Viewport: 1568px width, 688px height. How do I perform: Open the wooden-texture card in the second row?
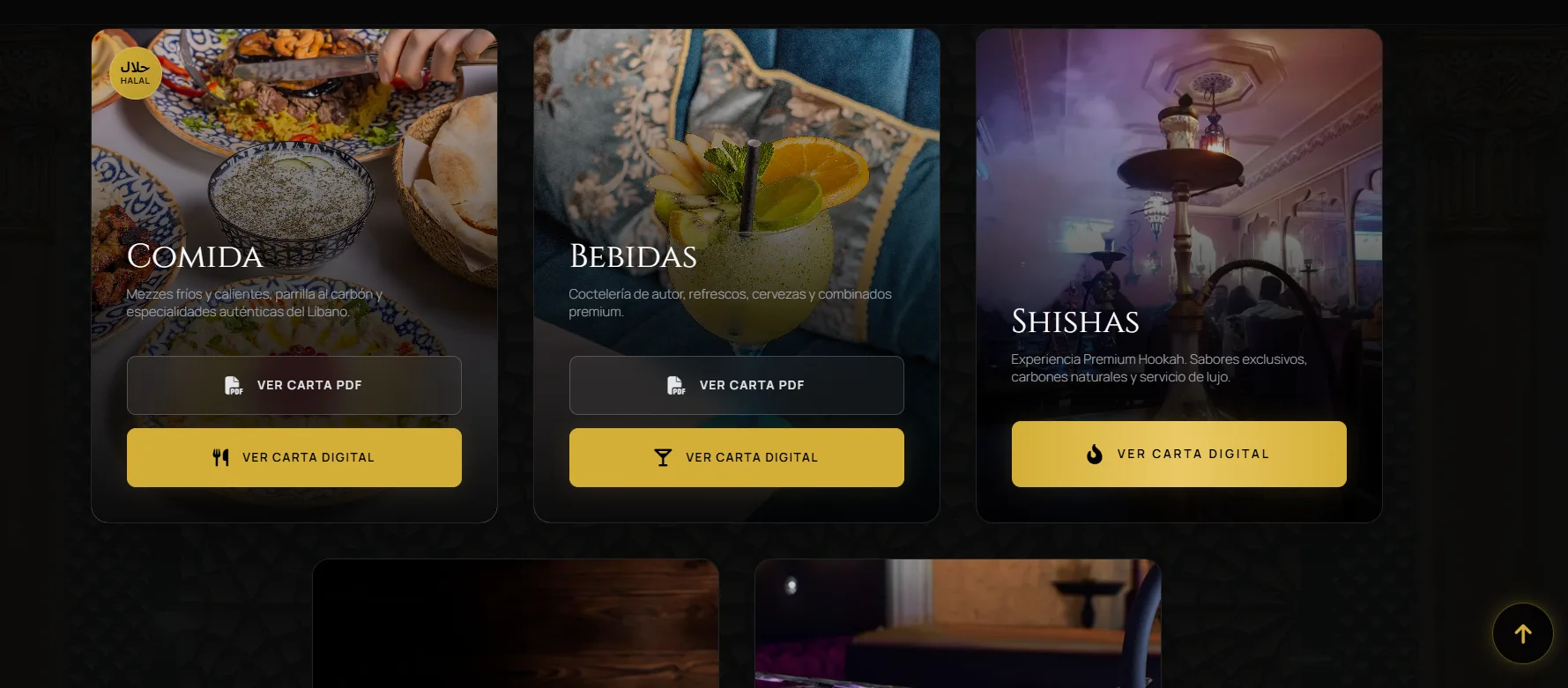(x=516, y=624)
